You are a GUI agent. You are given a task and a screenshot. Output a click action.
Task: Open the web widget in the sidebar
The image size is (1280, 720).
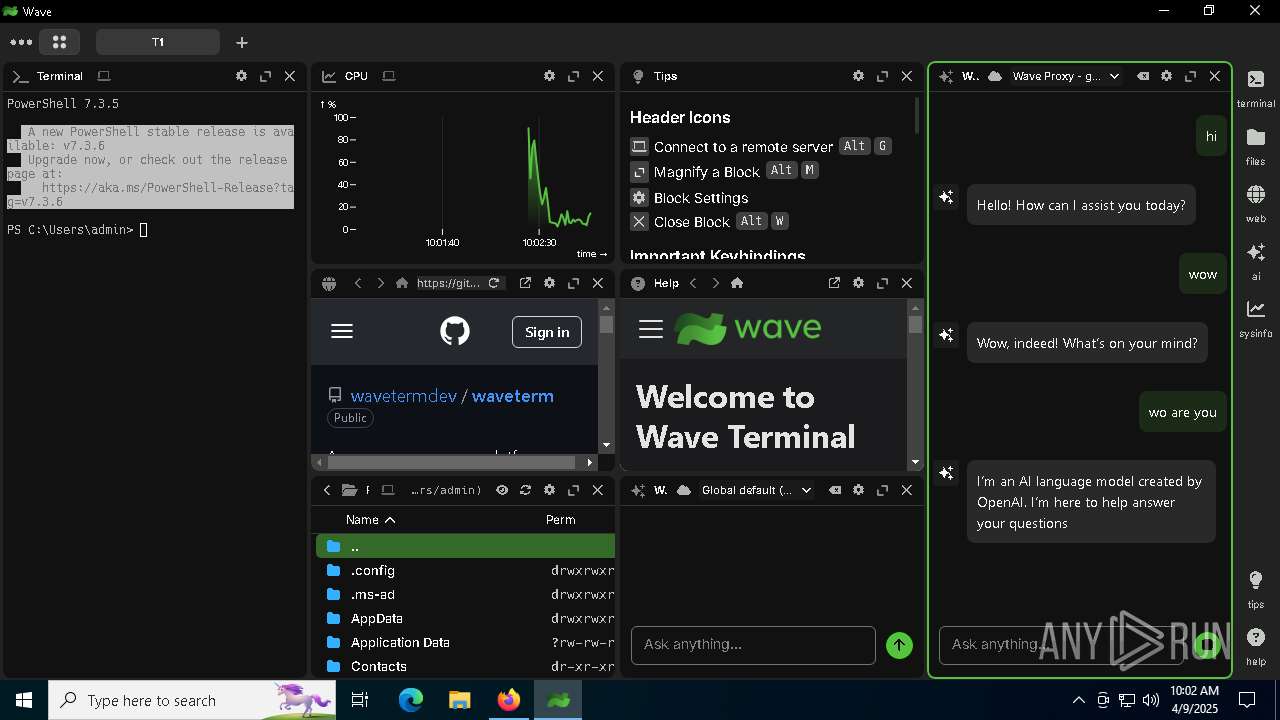click(1255, 203)
